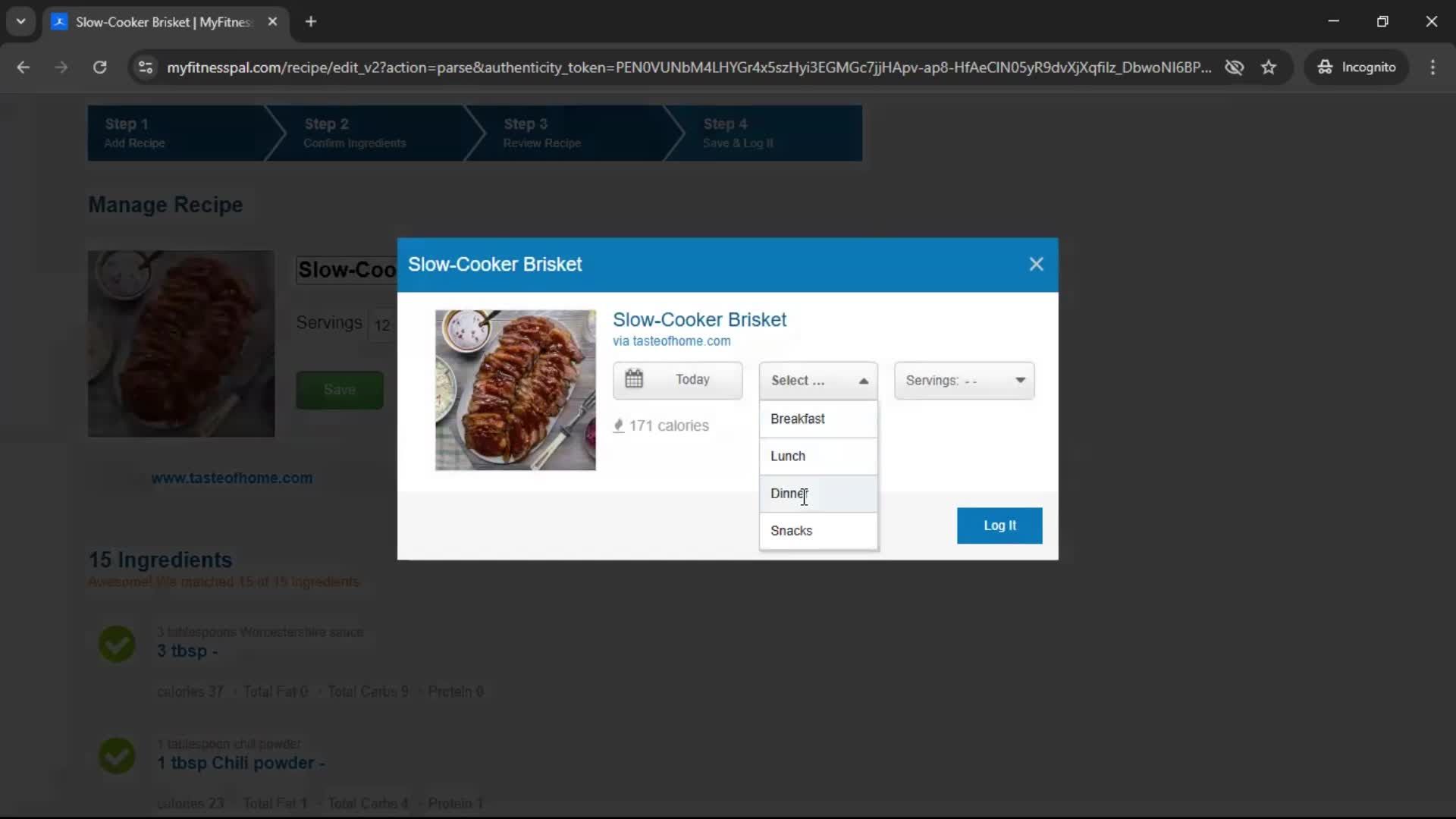Follow the via tasteofhome.com link
The height and width of the screenshot is (819, 1456).
(672, 341)
